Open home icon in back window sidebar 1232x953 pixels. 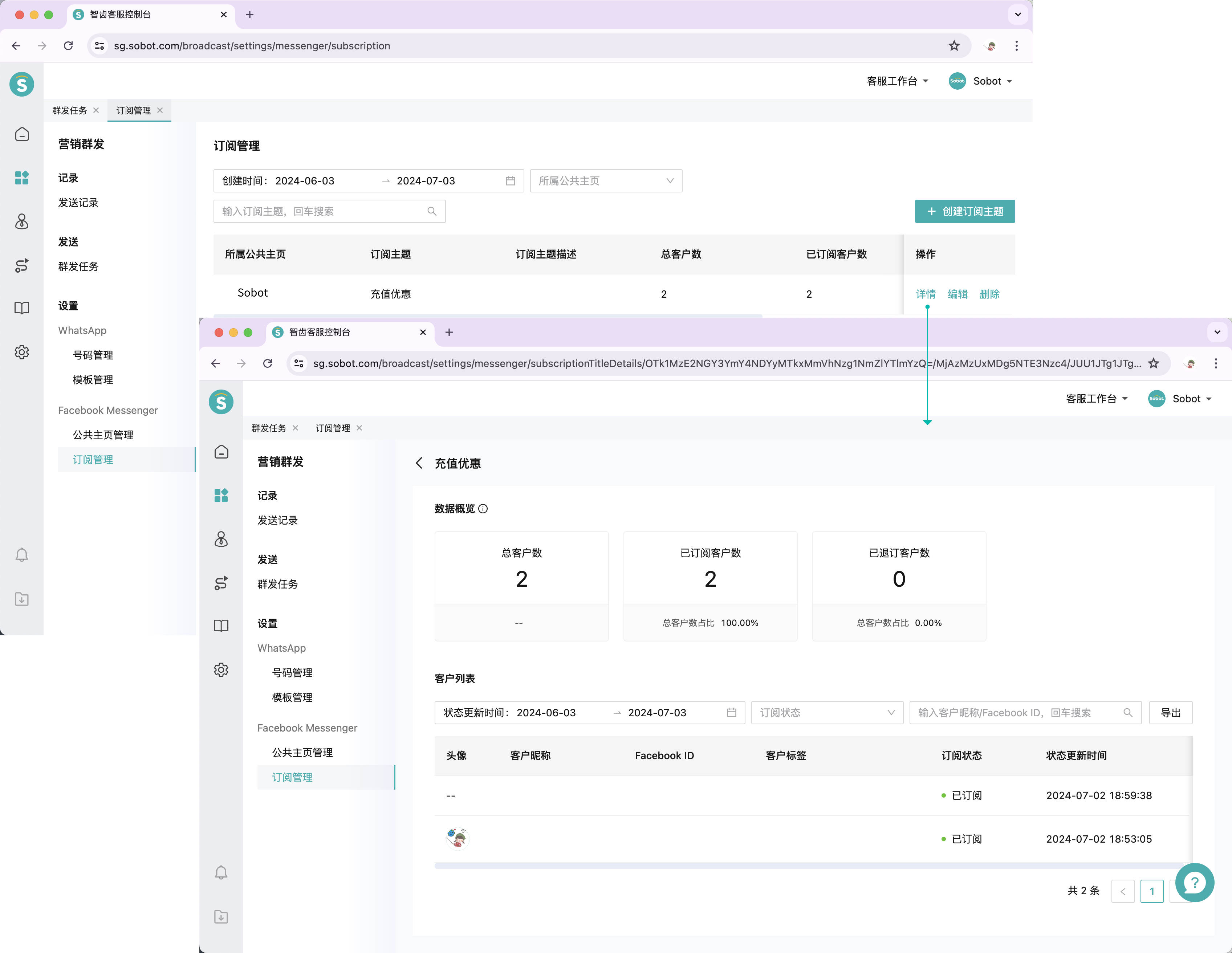click(22, 134)
